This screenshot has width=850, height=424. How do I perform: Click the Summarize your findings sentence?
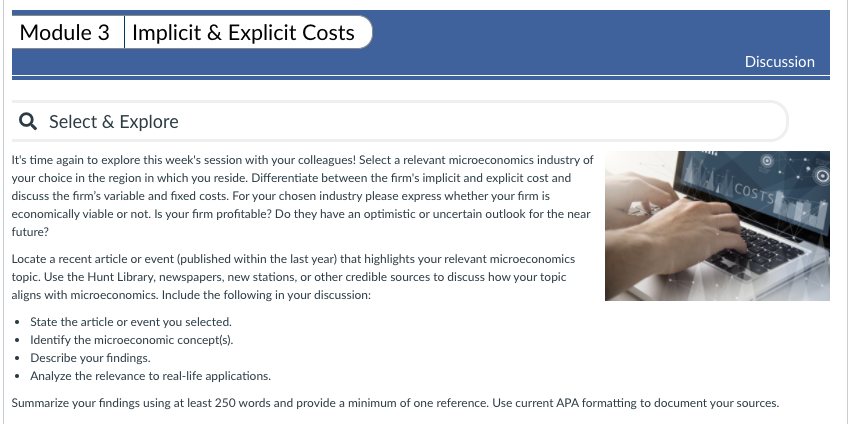[x=395, y=403]
